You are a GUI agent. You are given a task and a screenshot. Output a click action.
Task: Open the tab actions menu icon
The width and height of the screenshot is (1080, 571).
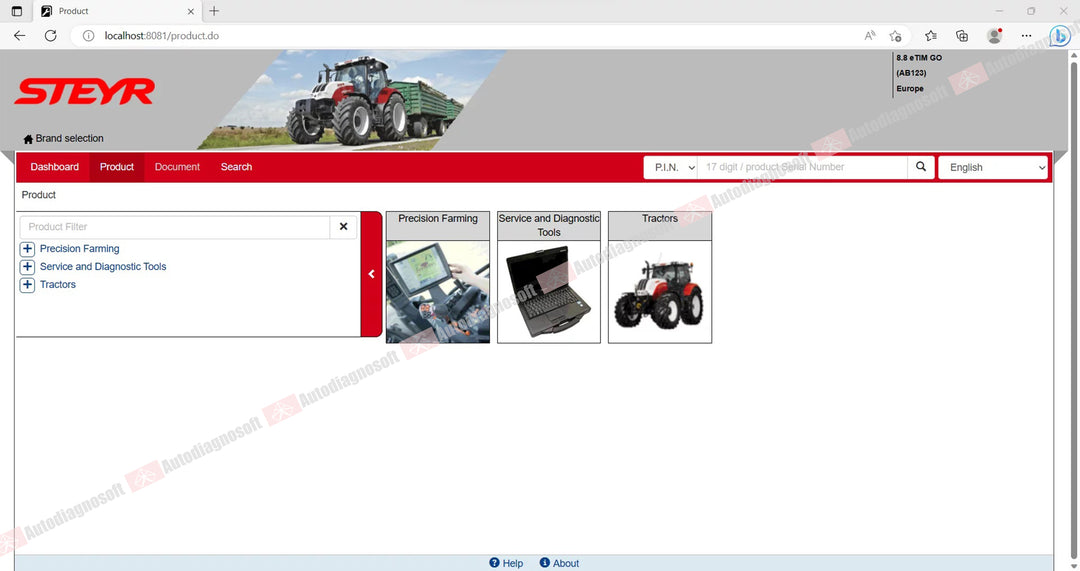pos(17,11)
